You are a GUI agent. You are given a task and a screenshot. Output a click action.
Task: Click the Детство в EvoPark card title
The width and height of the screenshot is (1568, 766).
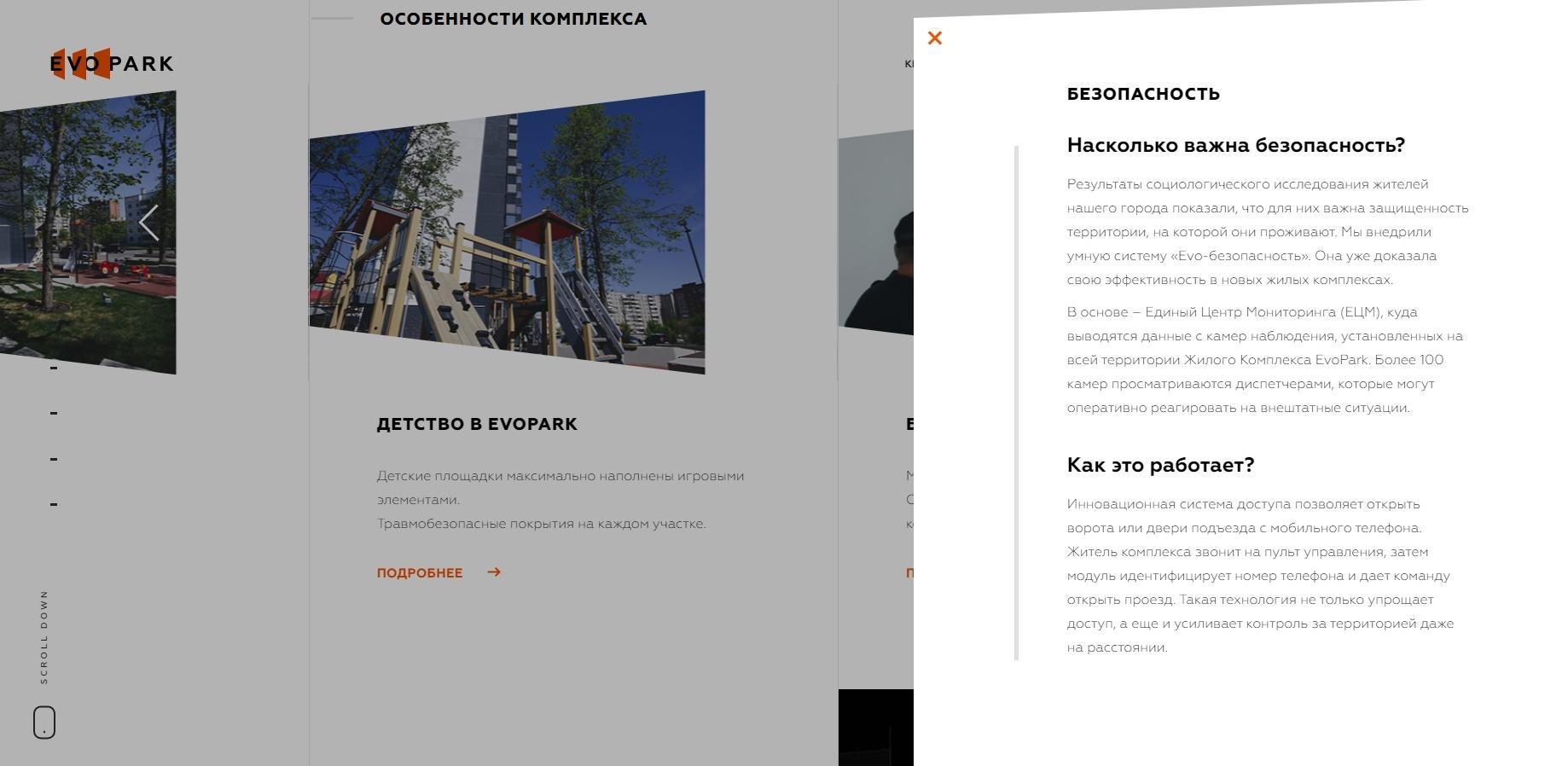pos(477,424)
